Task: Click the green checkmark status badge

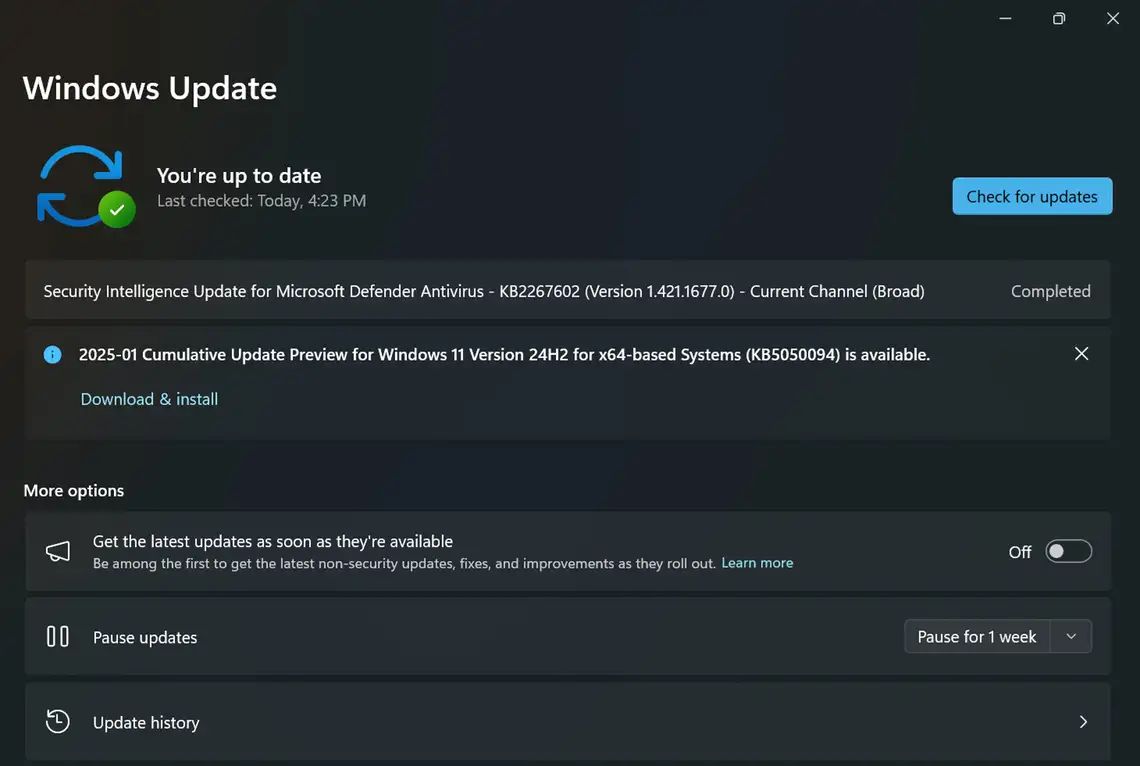Action: 116,209
